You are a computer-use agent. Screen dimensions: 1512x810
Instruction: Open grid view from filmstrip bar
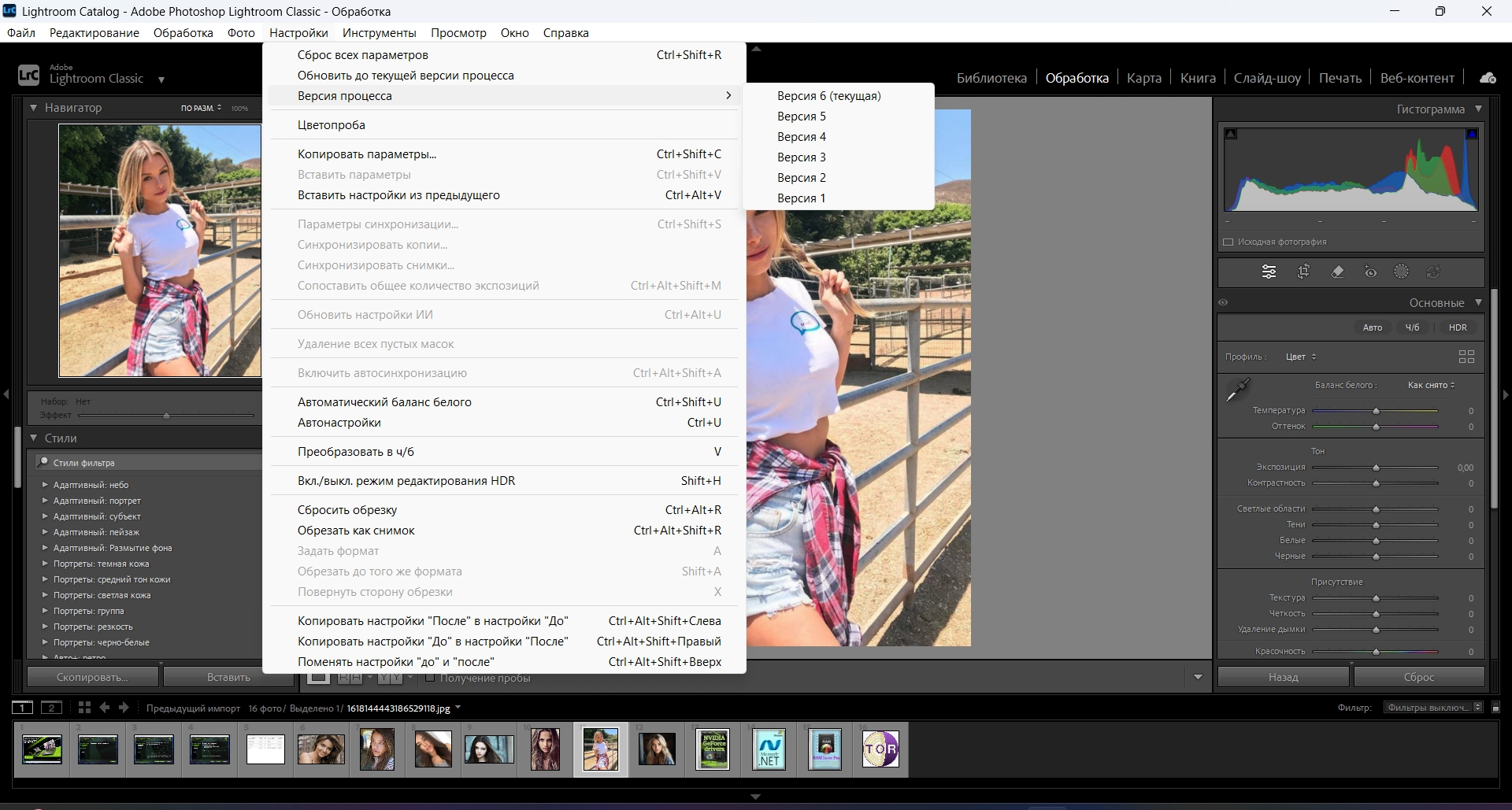click(84, 708)
